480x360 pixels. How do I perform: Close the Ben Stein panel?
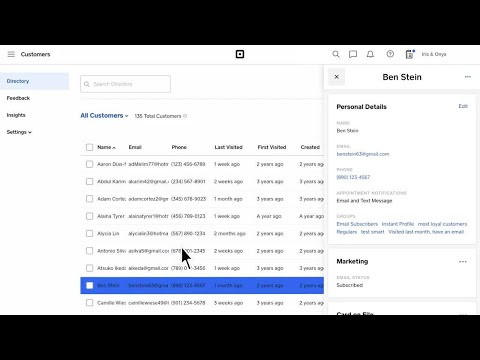(336, 77)
